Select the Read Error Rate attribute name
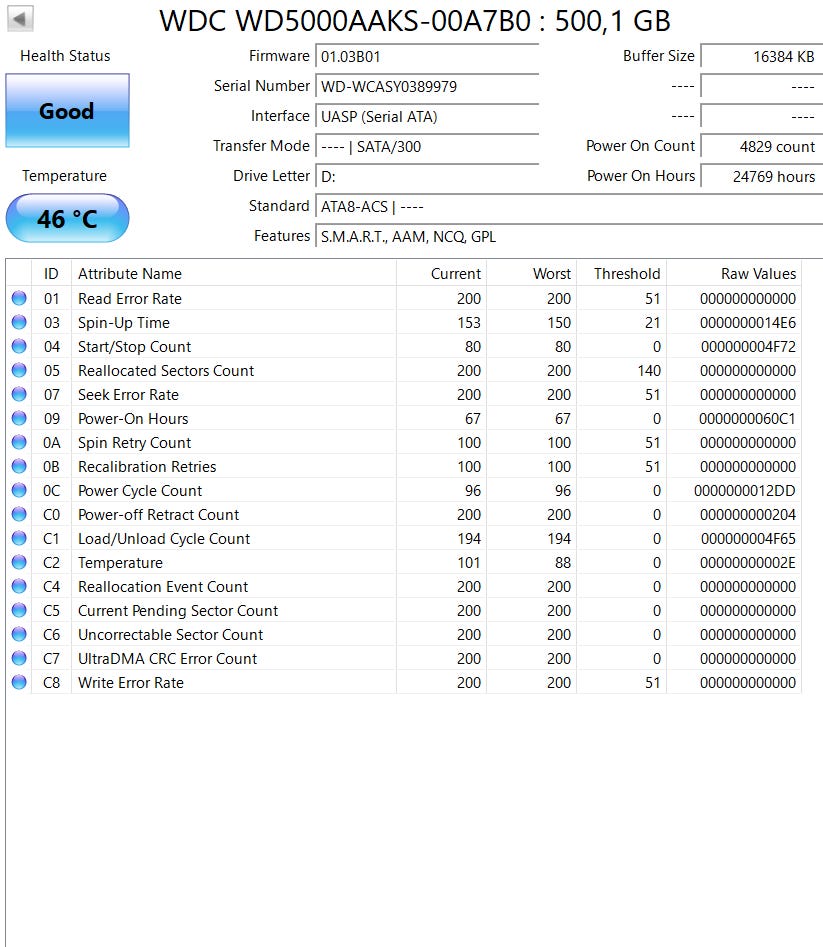Viewport: 823px width, 947px height. (x=130, y=298)
